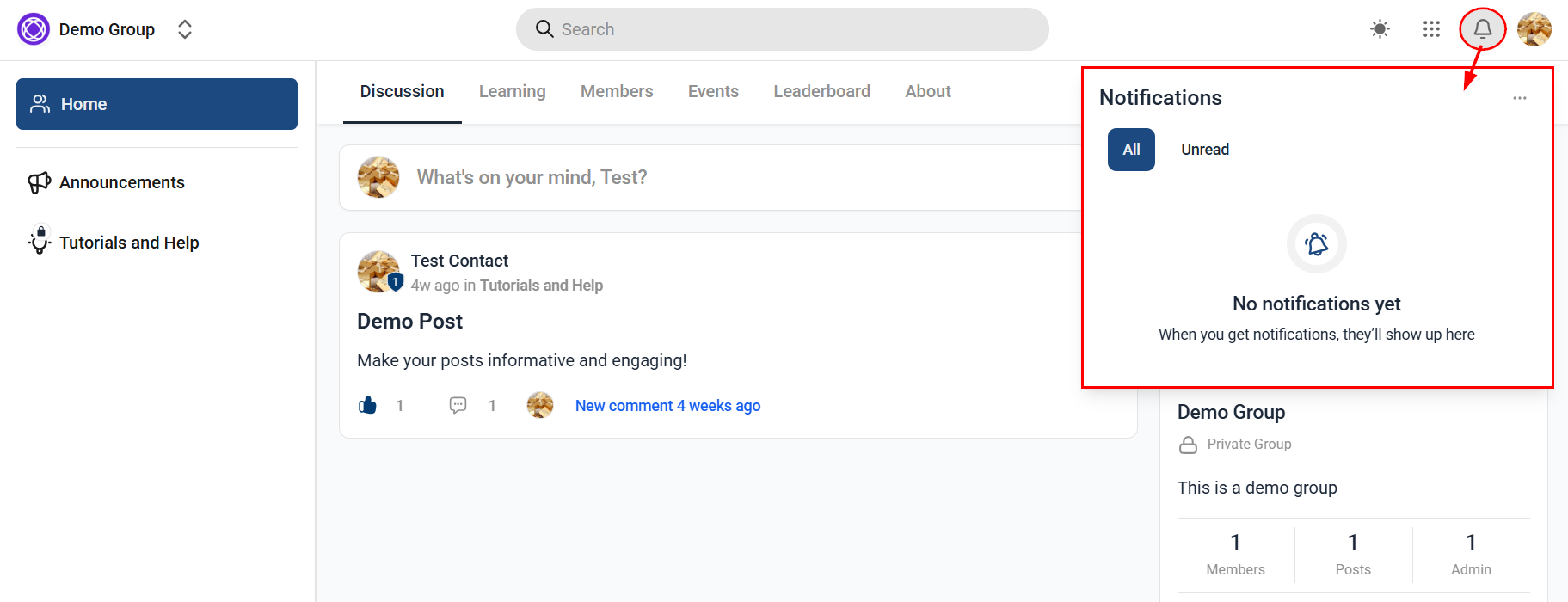This screenshot has height=602, width=1568.
Task: Switch to the Events tab
Action: [713, 91]
